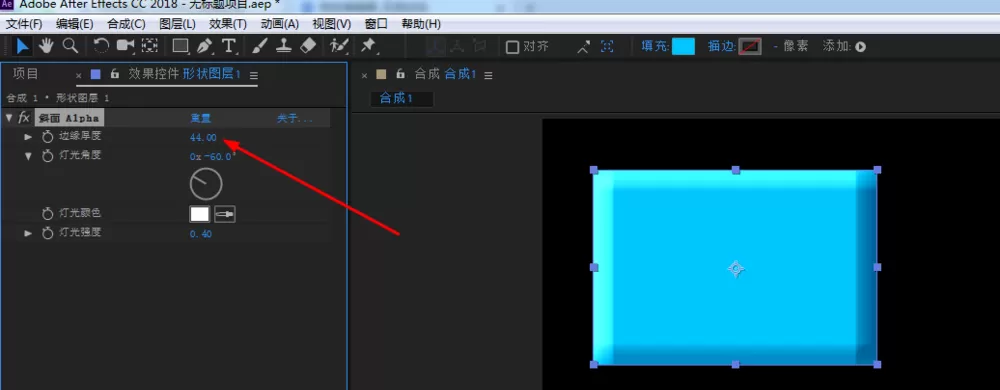1000x390 pixels.
Task: Click the stroke width value before 像素
Action: 776,47
